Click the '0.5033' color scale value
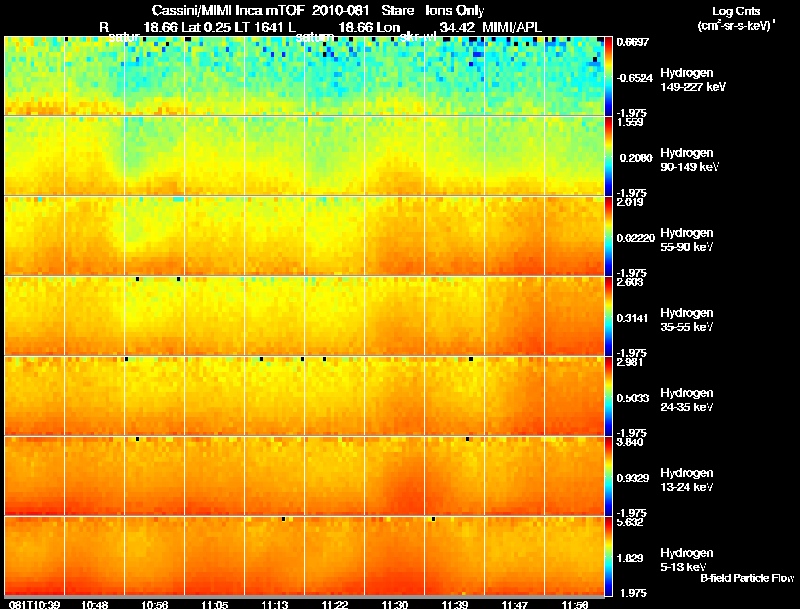 point(633,398)
